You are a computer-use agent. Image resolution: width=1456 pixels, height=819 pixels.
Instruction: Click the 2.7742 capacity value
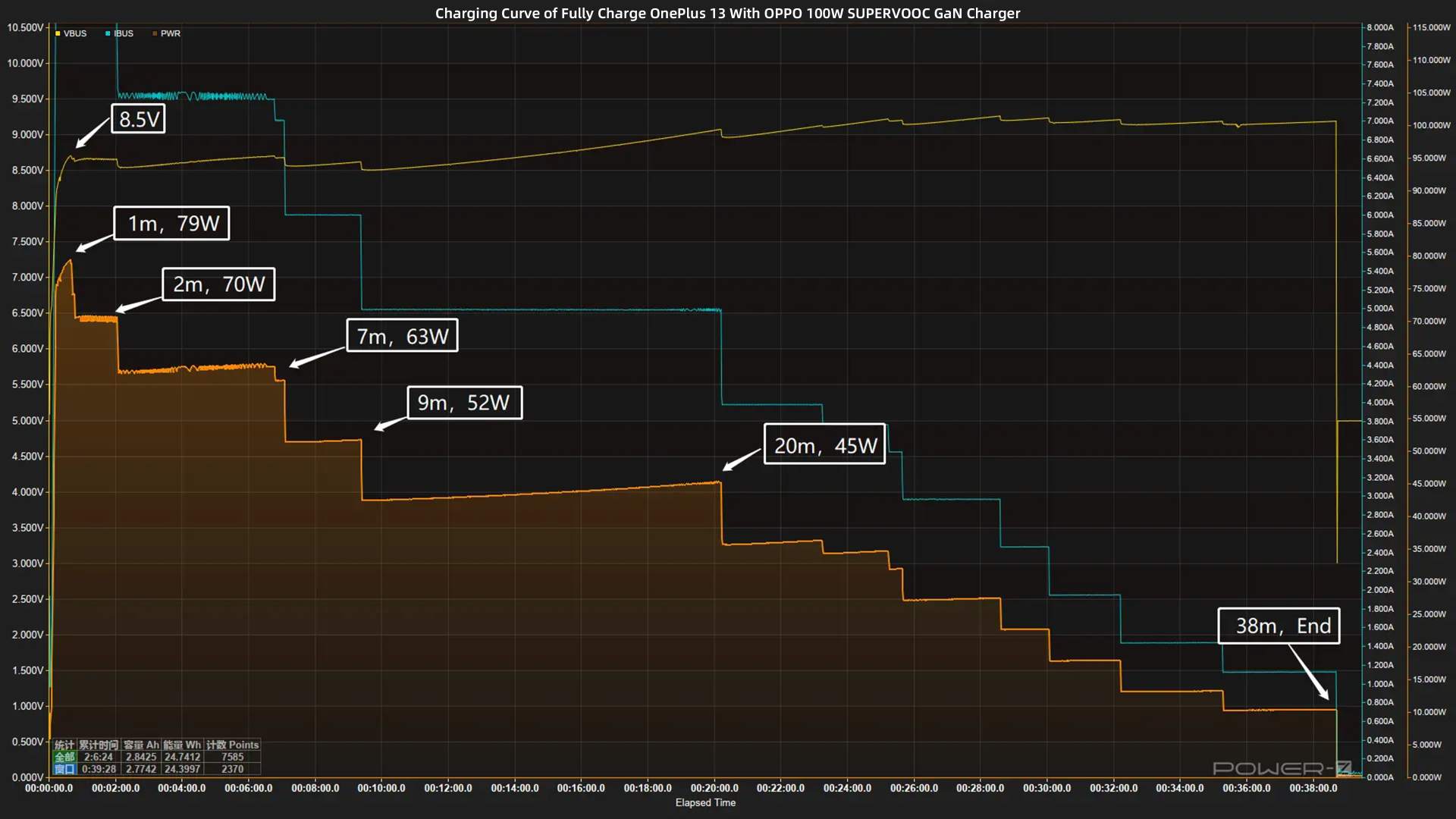pyautogui.click(x=141, y=769)
